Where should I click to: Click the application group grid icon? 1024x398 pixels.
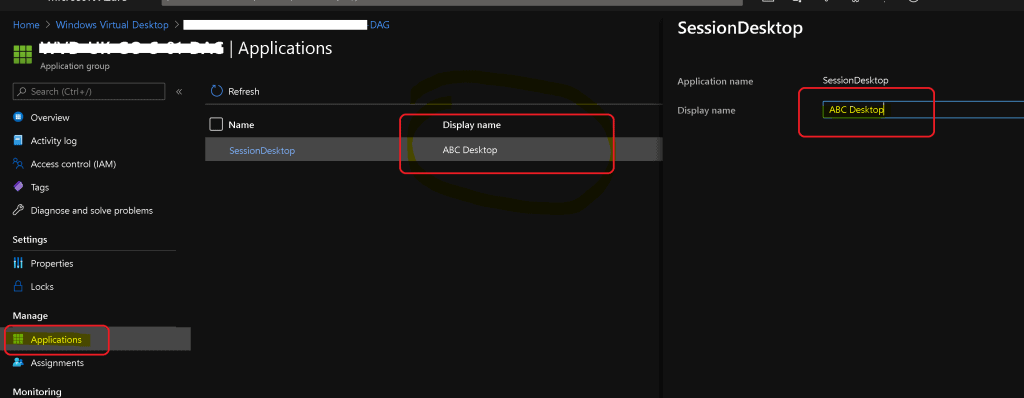click(x=22, y=54)
